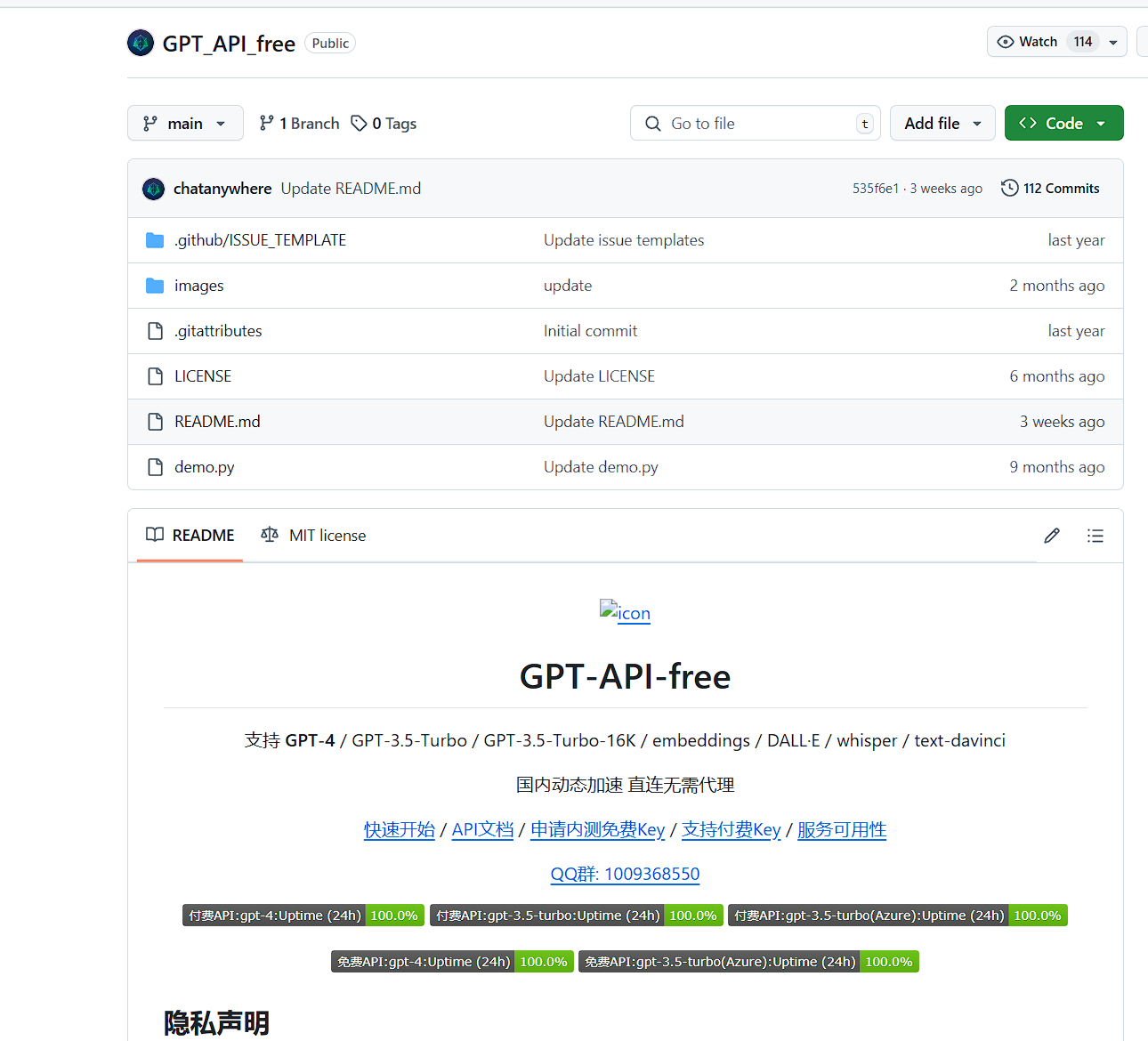
Task: Click the QQ群: 1009368550 link
Action: point(625,874)
